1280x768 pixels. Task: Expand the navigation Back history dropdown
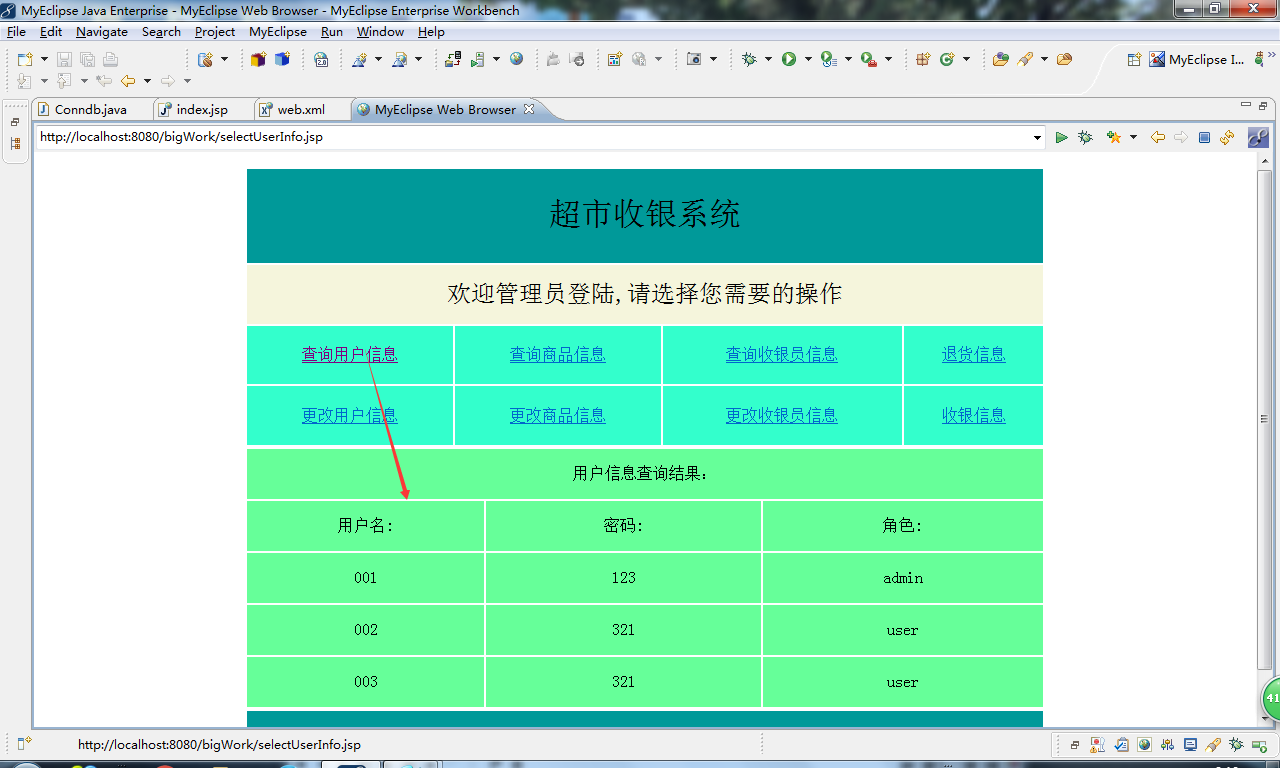(x=147, y=81)
